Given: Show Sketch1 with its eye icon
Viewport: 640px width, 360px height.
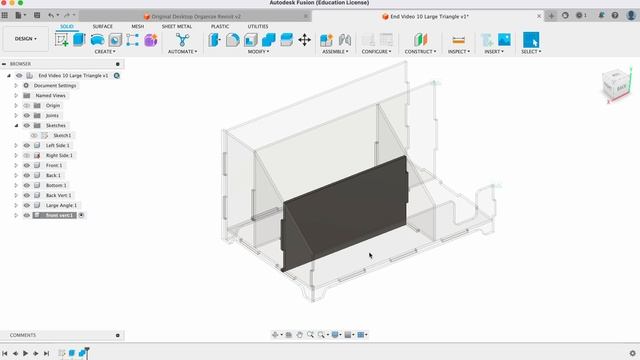Looking at the screenshot, I should click(x=34, y=136).
